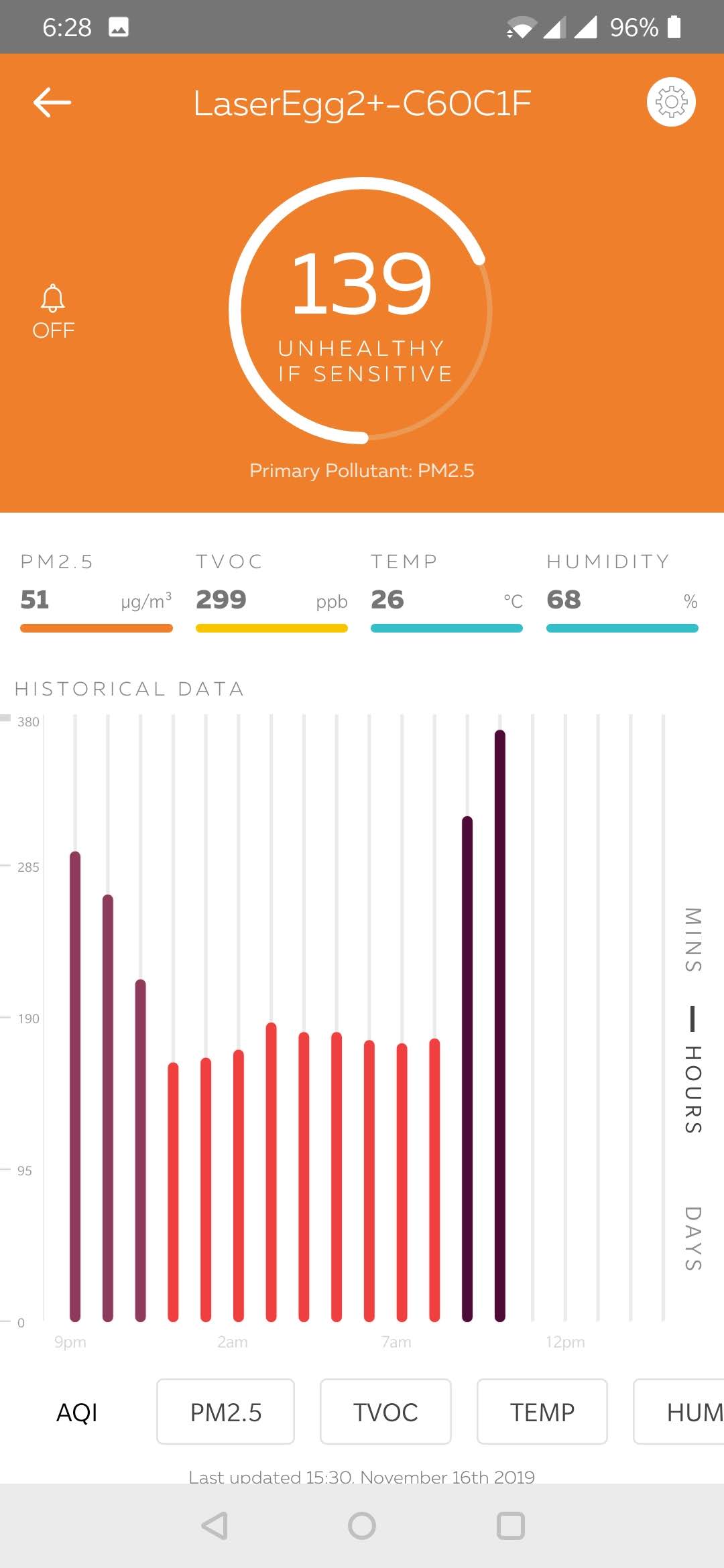This screenshot has width=724, height=1568.
Task: Select the MINS time range
Action: pyautogui.click(x=692, y=939)
